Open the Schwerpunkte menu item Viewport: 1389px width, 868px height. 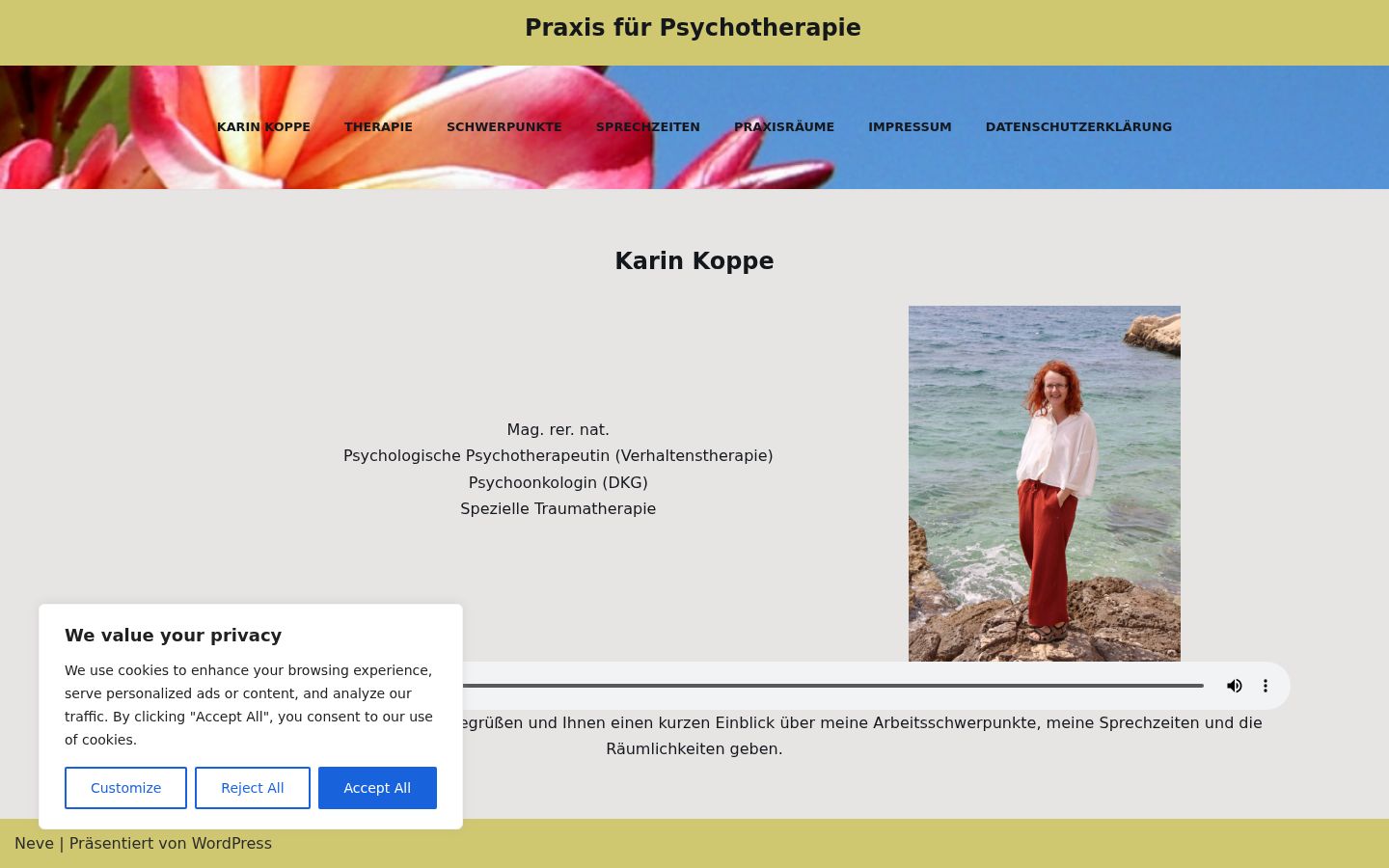tap(504, 126)
